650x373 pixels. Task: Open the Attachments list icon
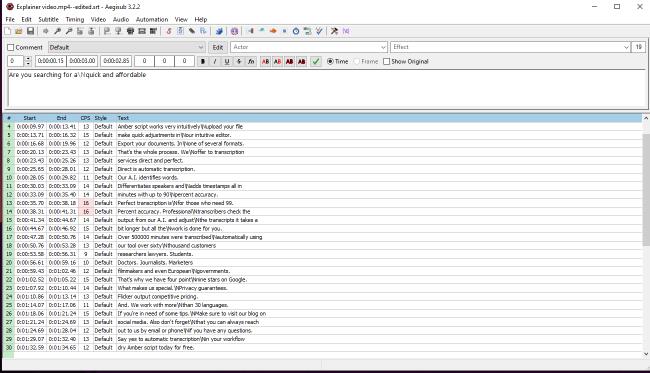[x=192, y=31]
